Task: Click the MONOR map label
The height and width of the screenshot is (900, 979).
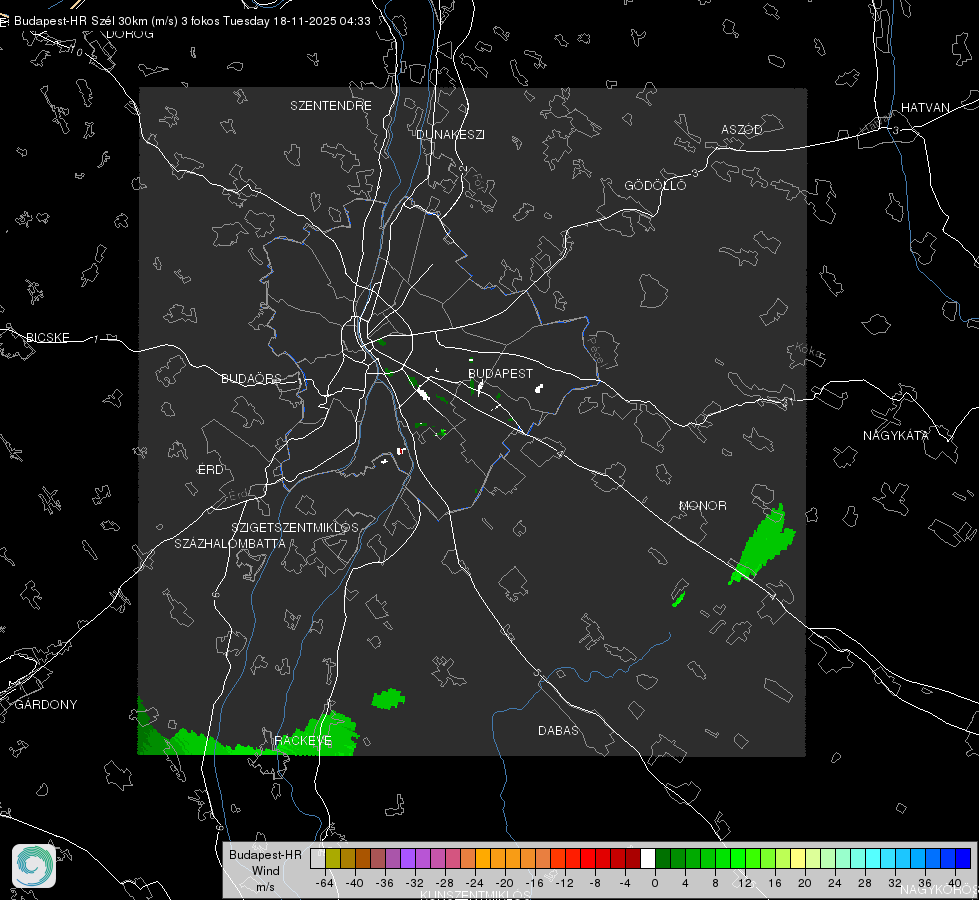Action: (702, 505)
